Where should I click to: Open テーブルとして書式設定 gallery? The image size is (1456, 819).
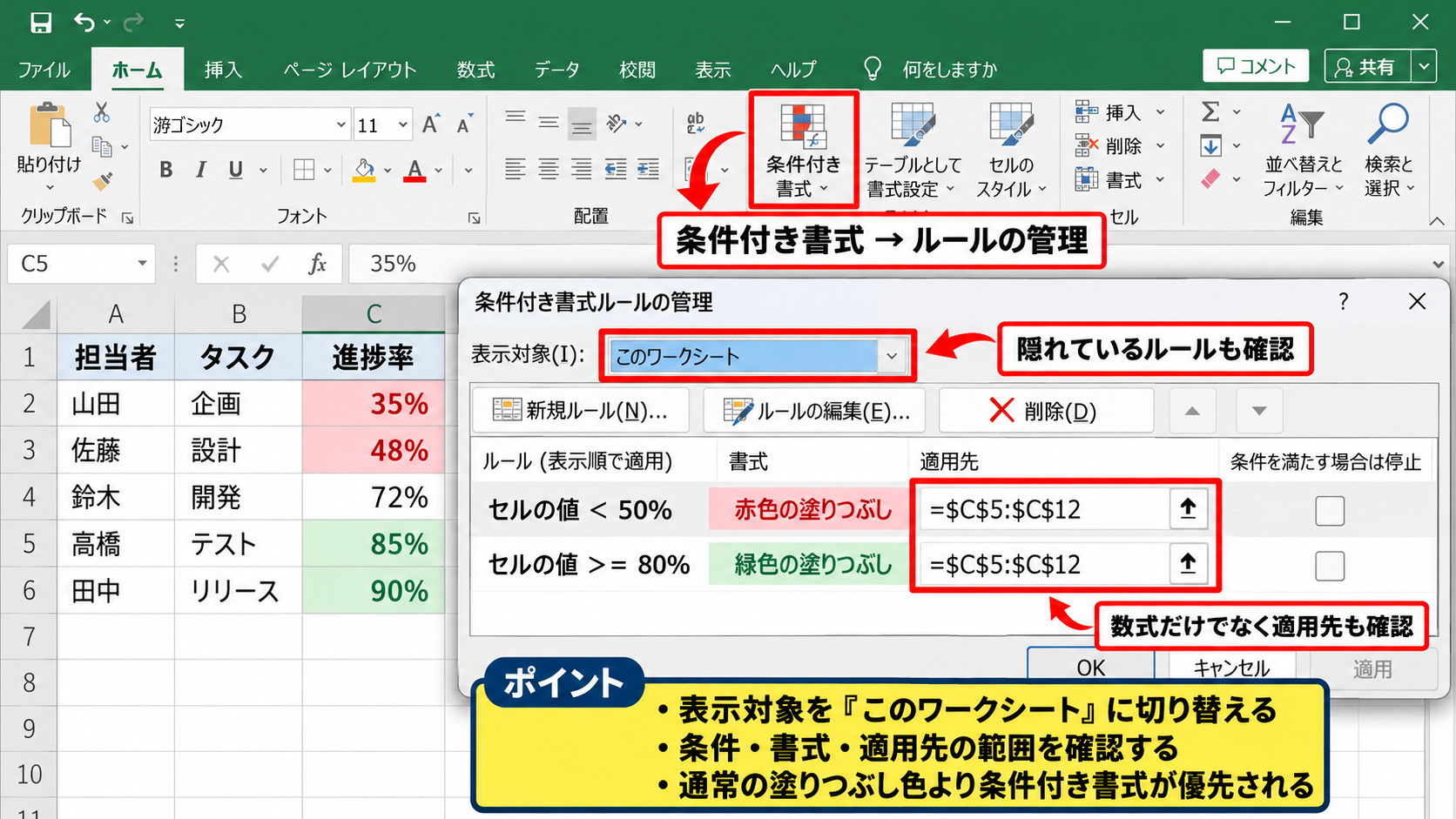click(913, 151)
